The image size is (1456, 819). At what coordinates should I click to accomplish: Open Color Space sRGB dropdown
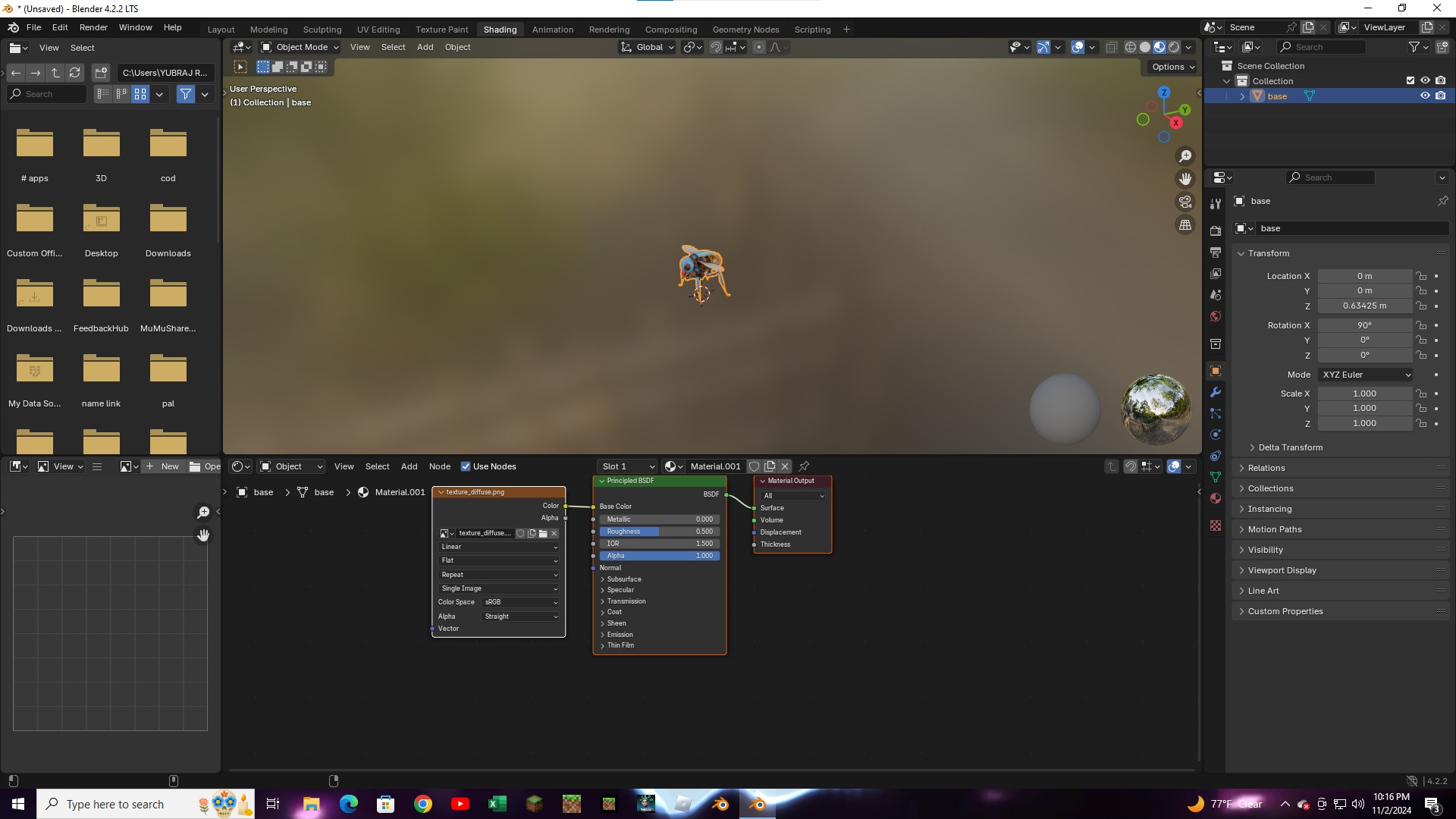[x=521, y=602]
